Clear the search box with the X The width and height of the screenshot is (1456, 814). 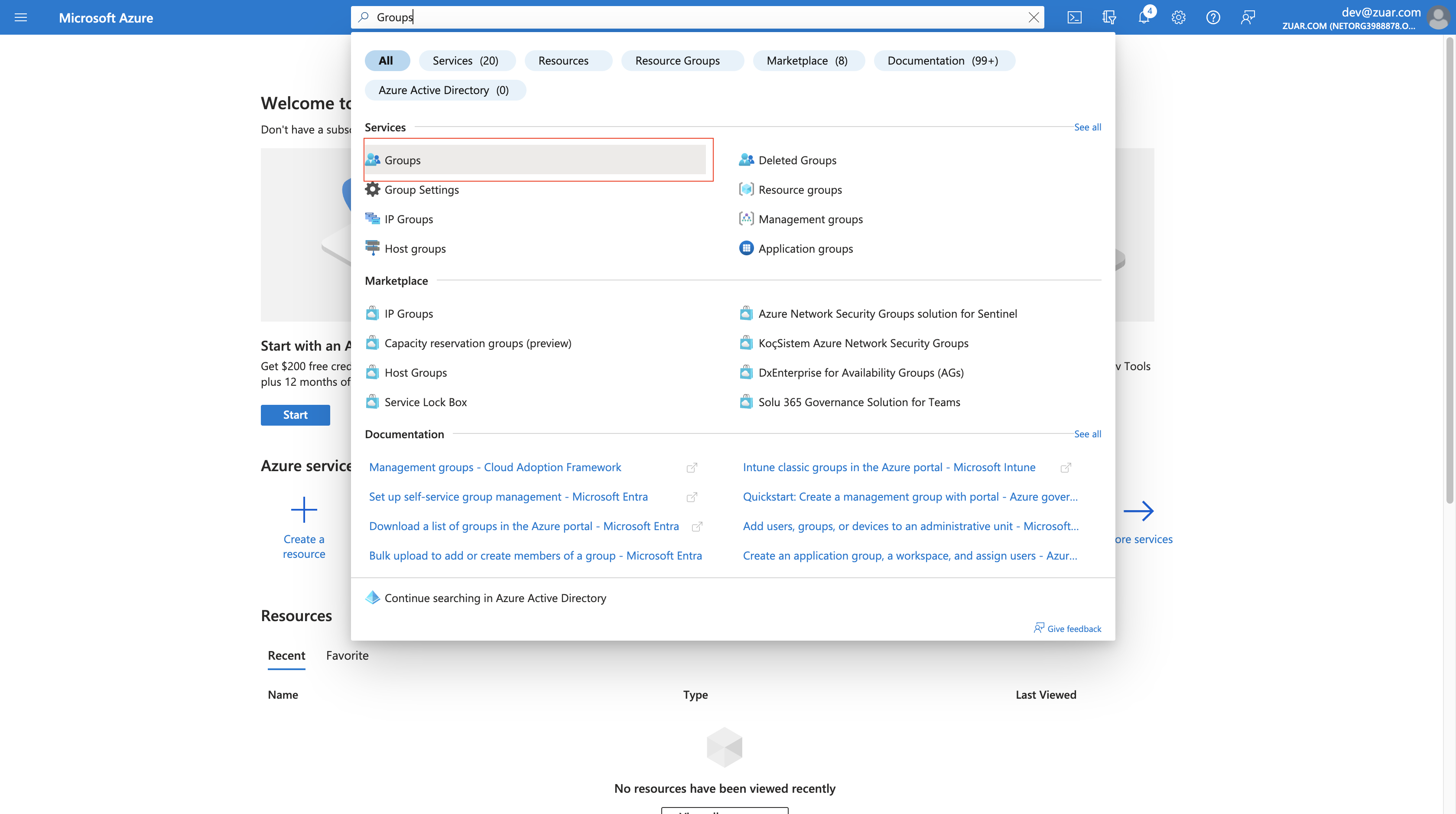click(1033, 17)
